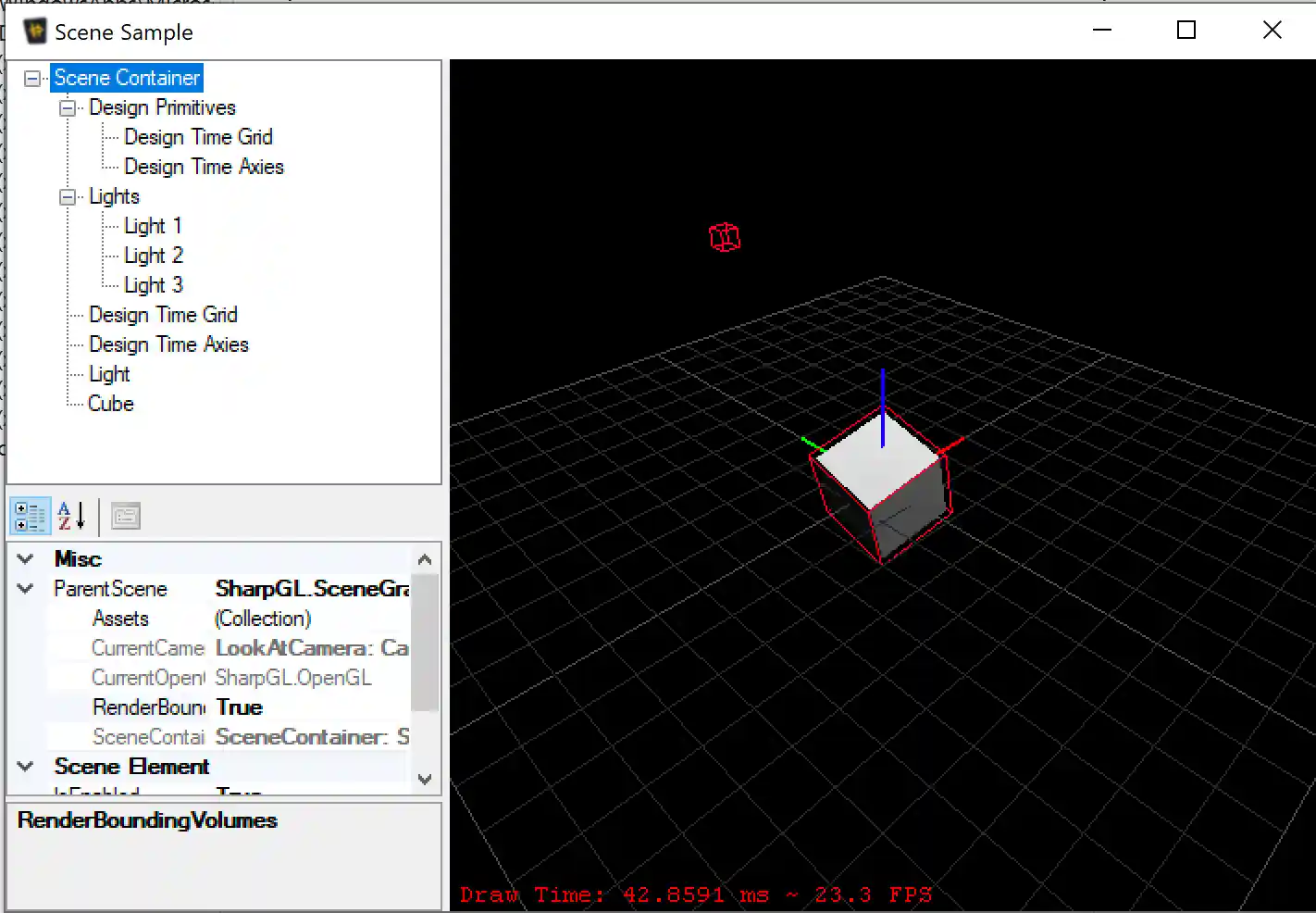Screen dimensions: 1316x913
Task: Click the Categorized view icon in property grid
Action: pyautogui.click(x=30, y=517)
